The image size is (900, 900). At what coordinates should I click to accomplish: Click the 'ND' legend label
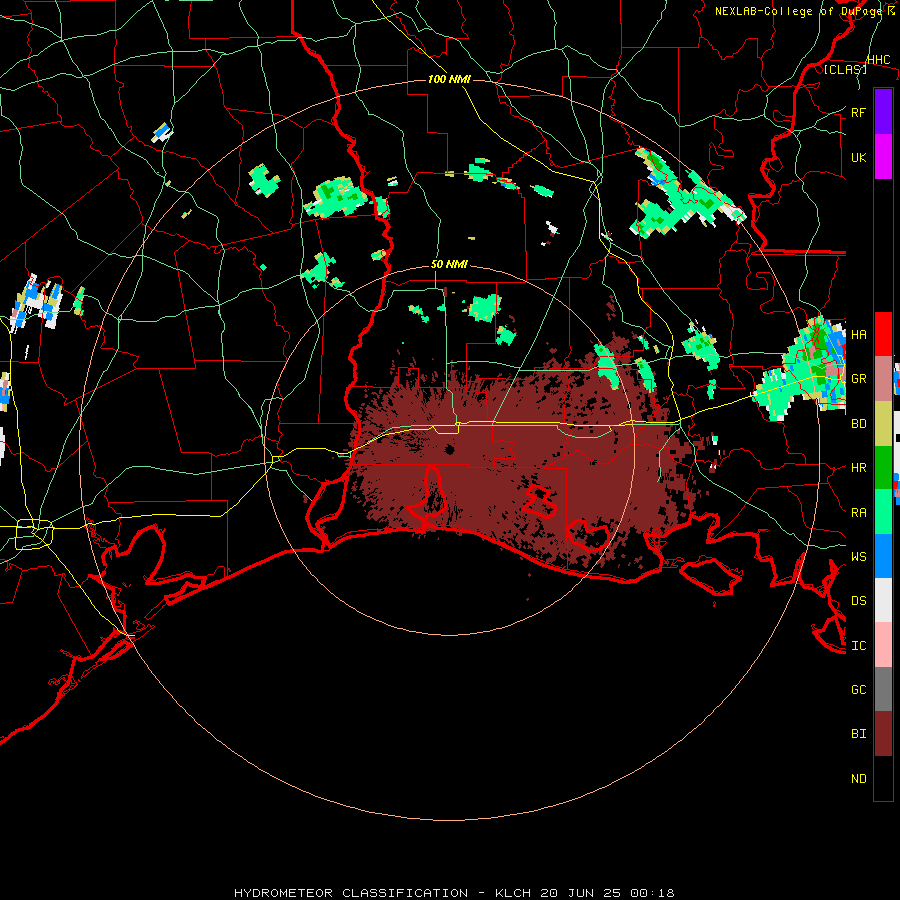858,779
